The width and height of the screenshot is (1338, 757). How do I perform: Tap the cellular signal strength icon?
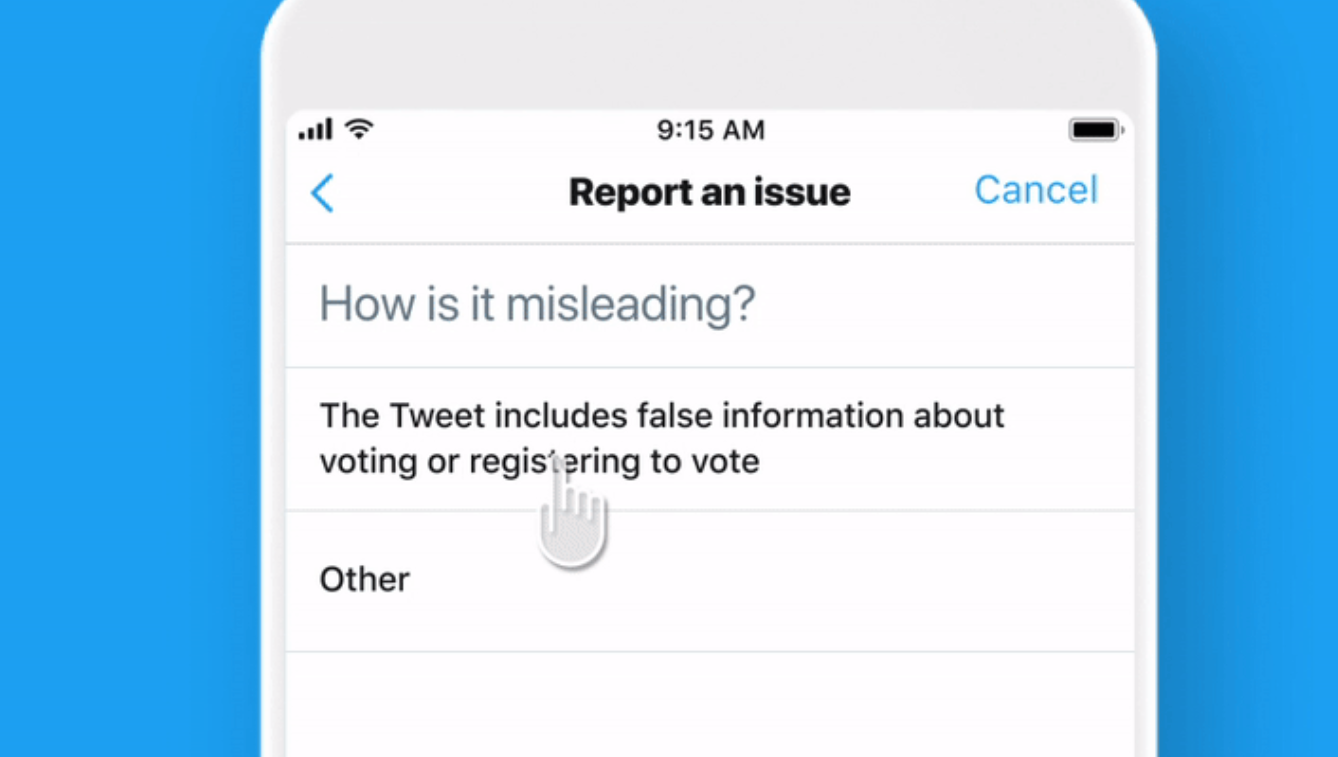pyautogui.click(x=316, y=130)
